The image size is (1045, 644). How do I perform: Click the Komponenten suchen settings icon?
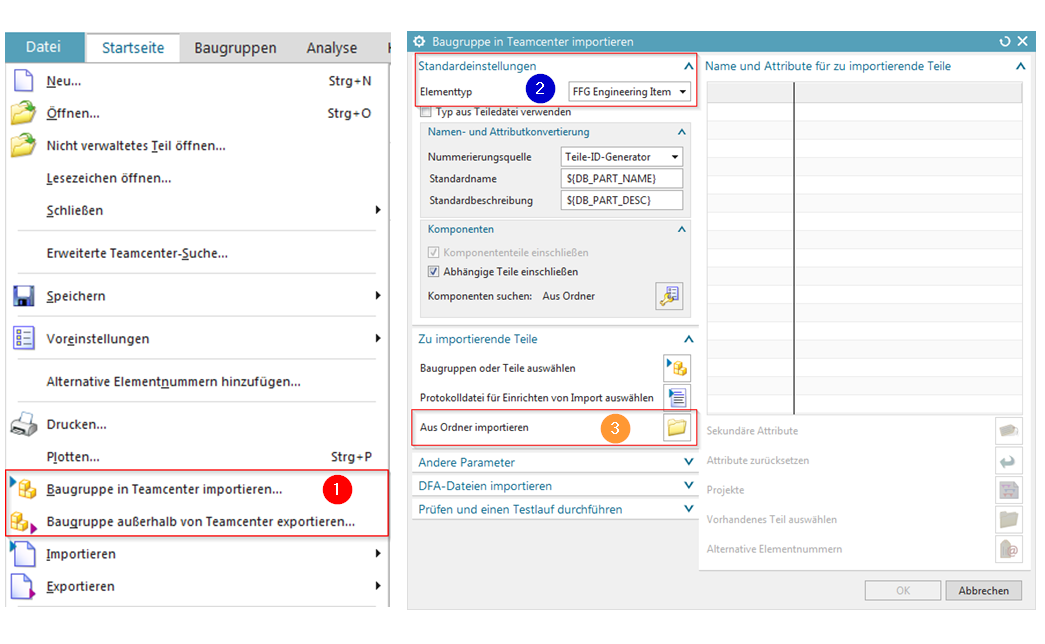click(x=668, y=296)
